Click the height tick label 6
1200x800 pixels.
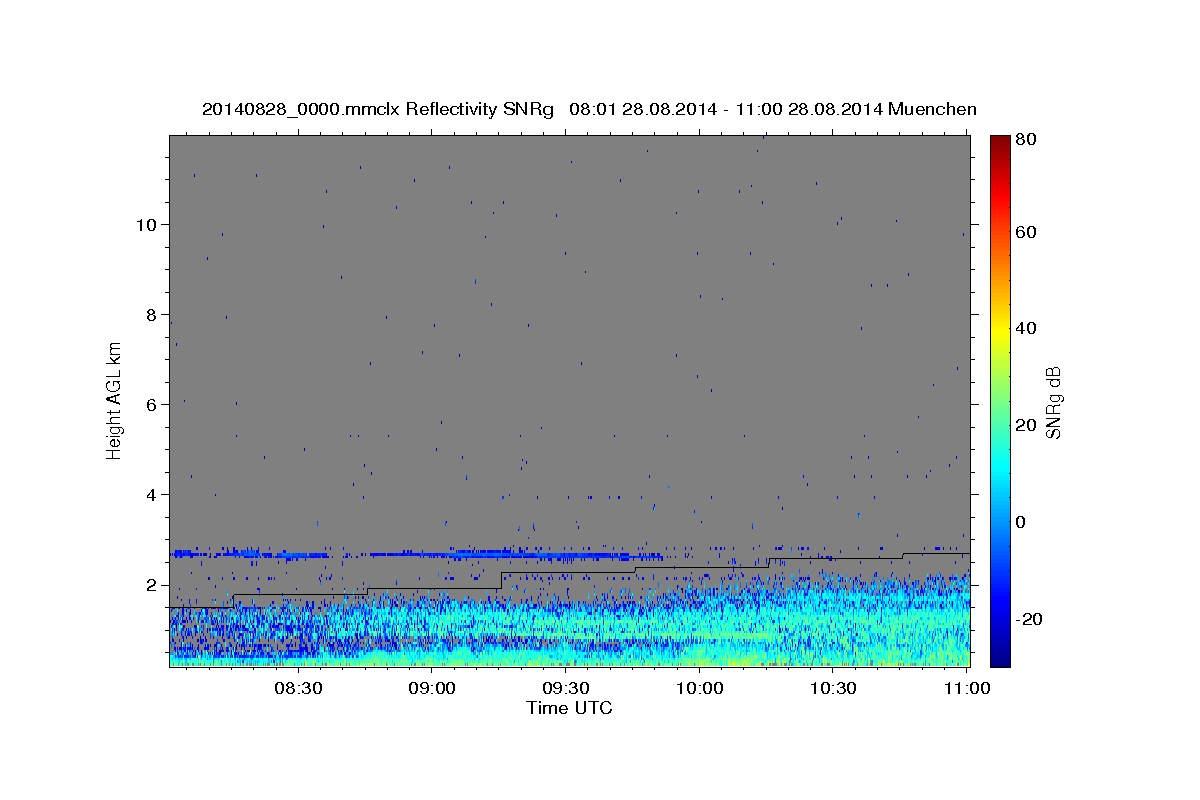[x=149, y=404]
